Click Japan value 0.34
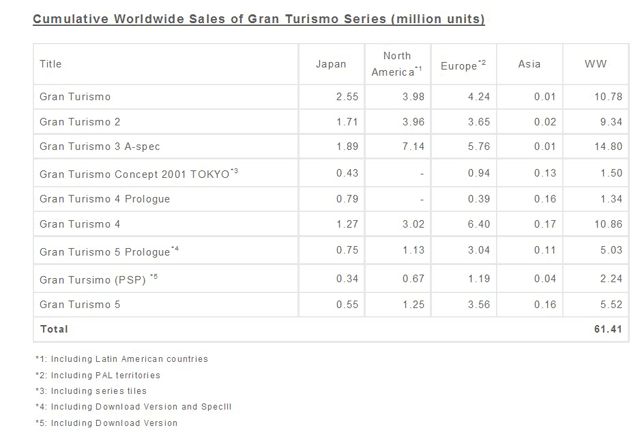640x443 pixels. pos(347,278)
